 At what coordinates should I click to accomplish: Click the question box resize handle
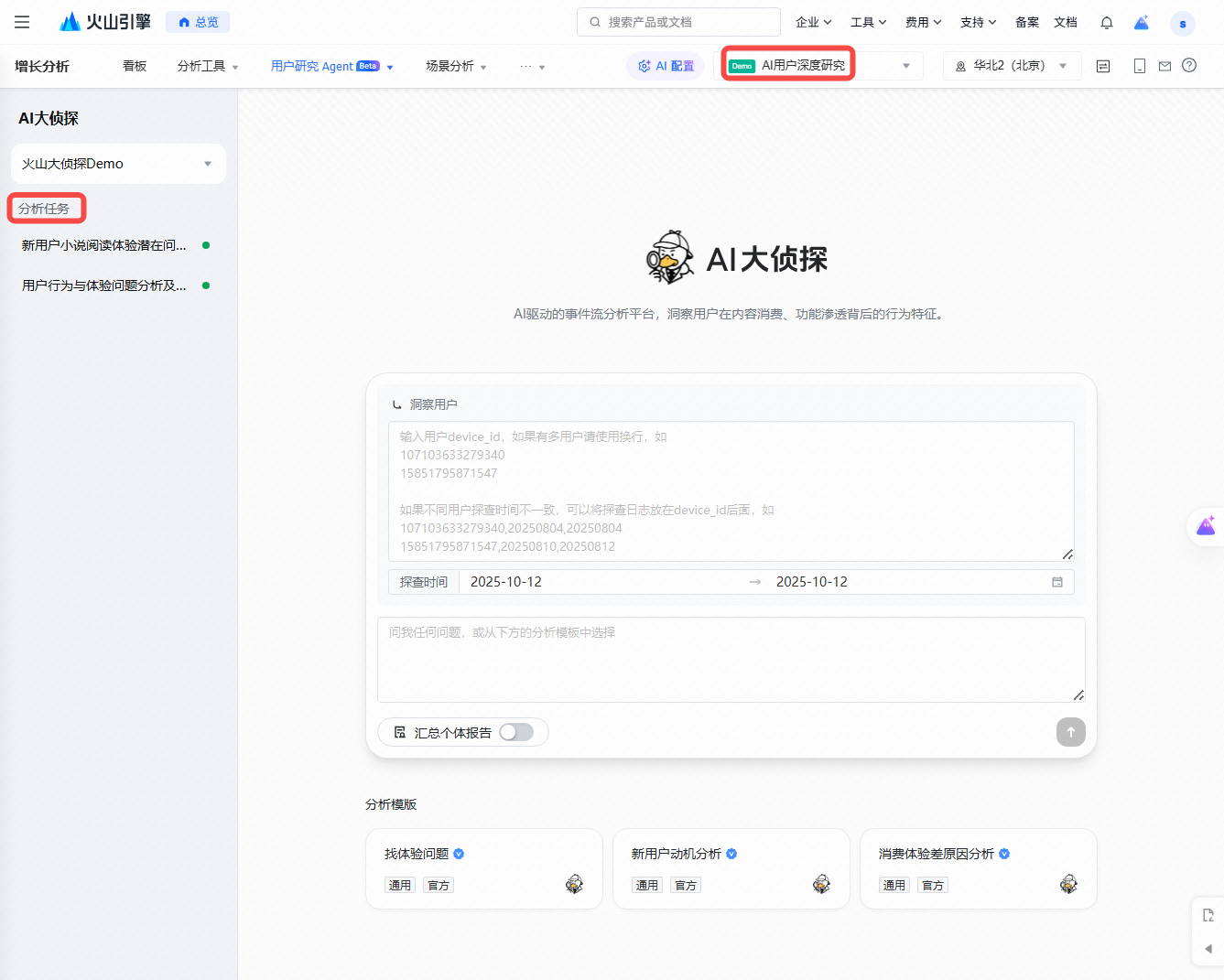[x=1078, y=695]
